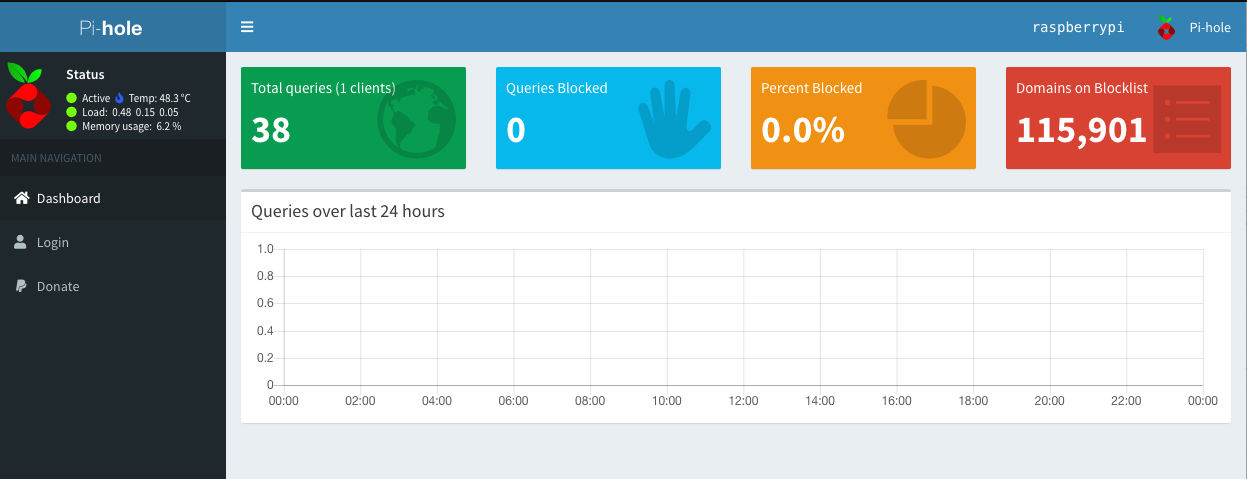This screenshot has height=479, width=1247.
Task: Click the Donate PayPal icon
Action: tap(20, 286)
